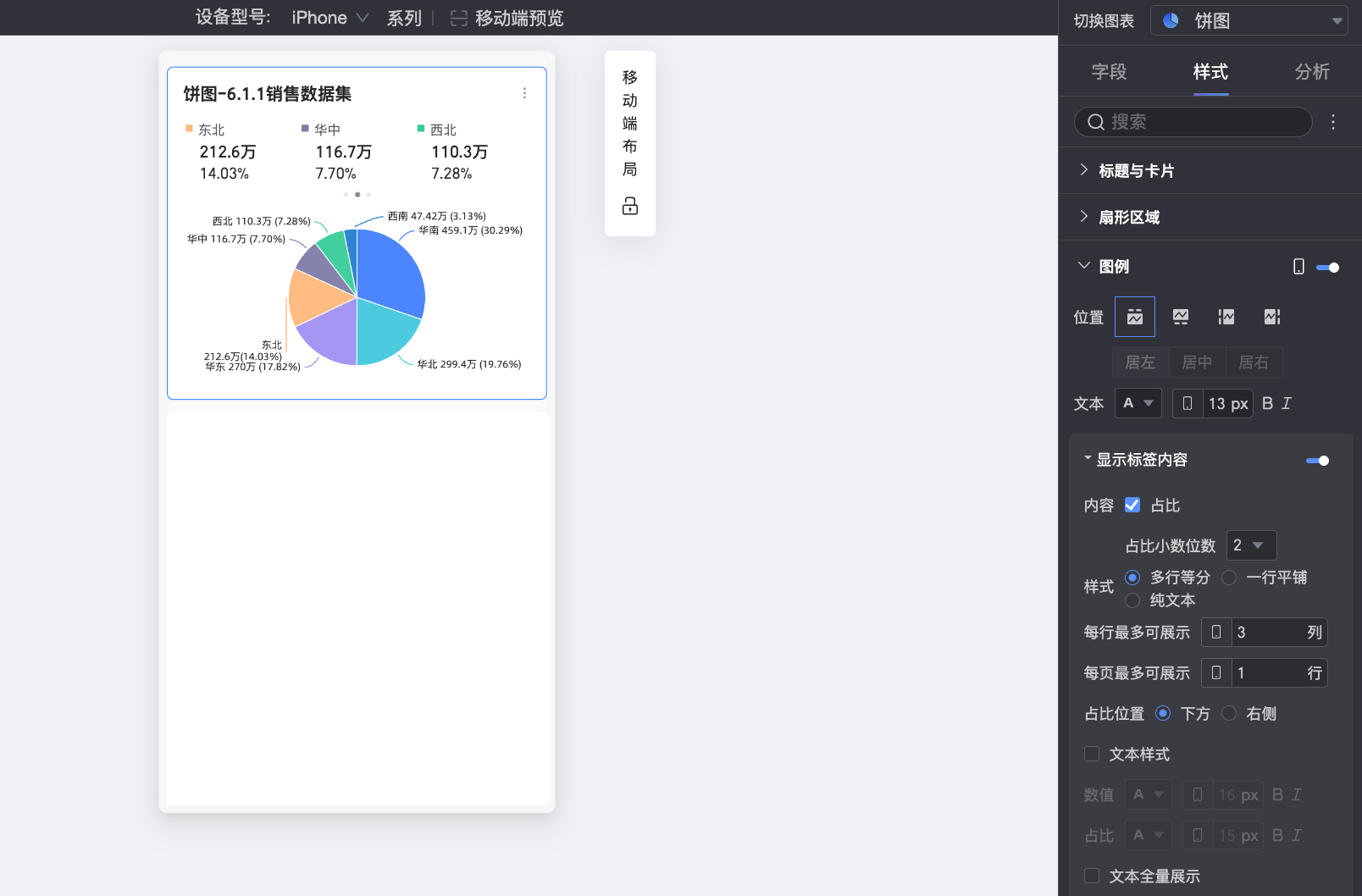Enable the 文本全量展示 checkbox

pos(1092,876)
